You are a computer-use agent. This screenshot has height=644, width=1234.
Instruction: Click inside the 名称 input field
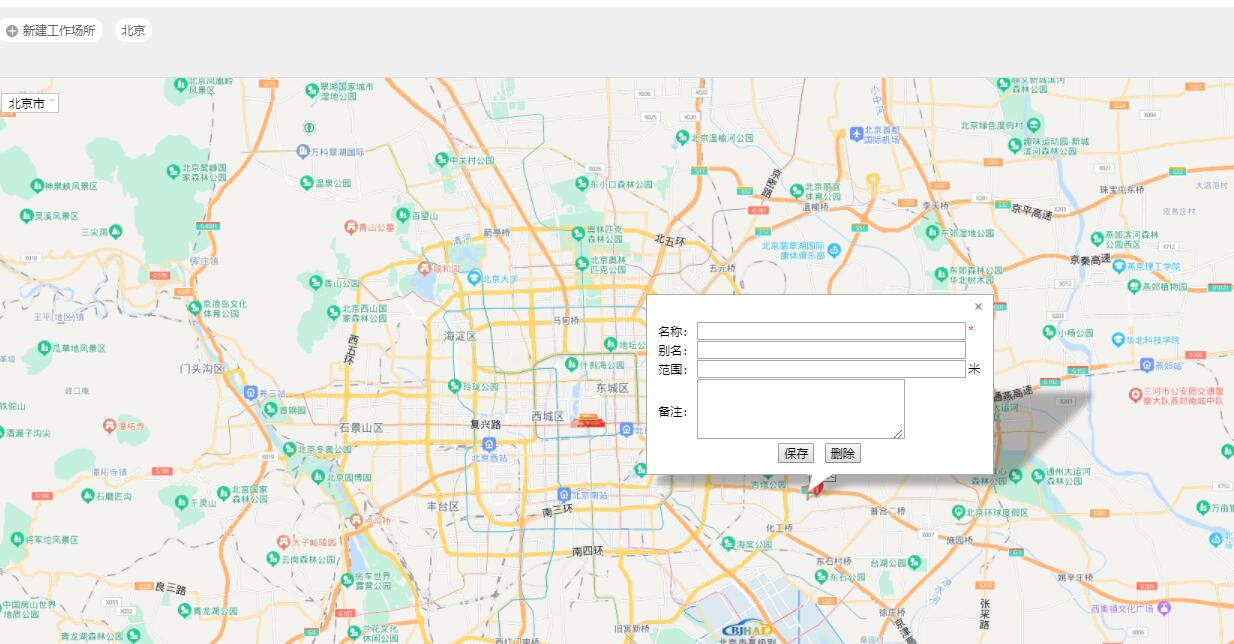pos(830,328)
